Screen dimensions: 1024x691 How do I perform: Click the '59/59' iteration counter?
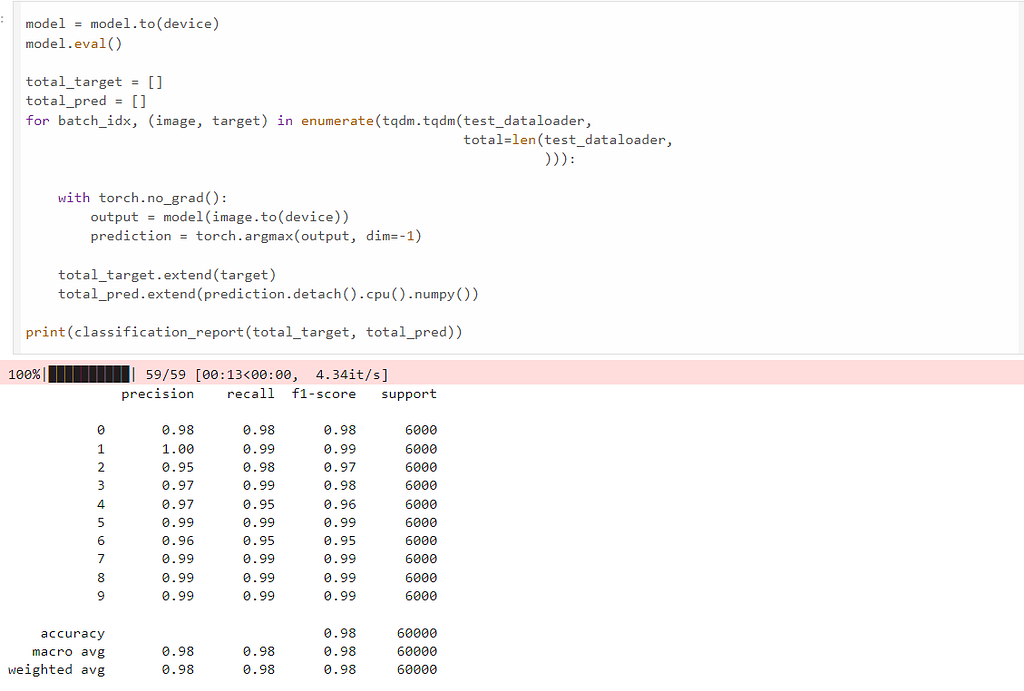coord(165,374)
